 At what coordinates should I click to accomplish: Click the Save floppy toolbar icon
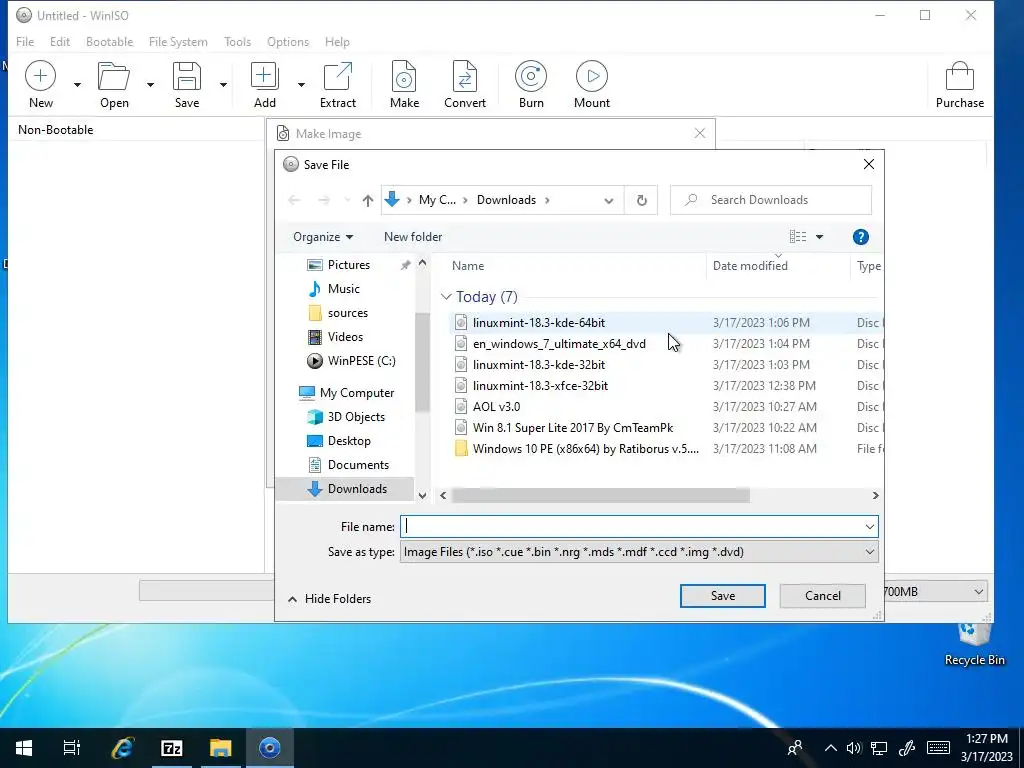[187, 76]
